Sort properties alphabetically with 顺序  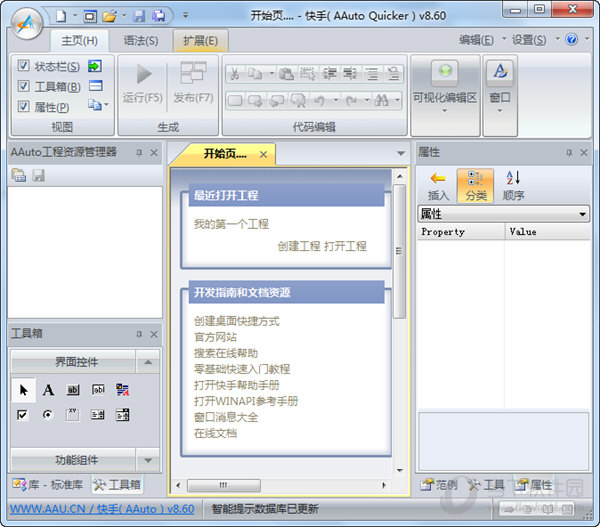[513, 186]
